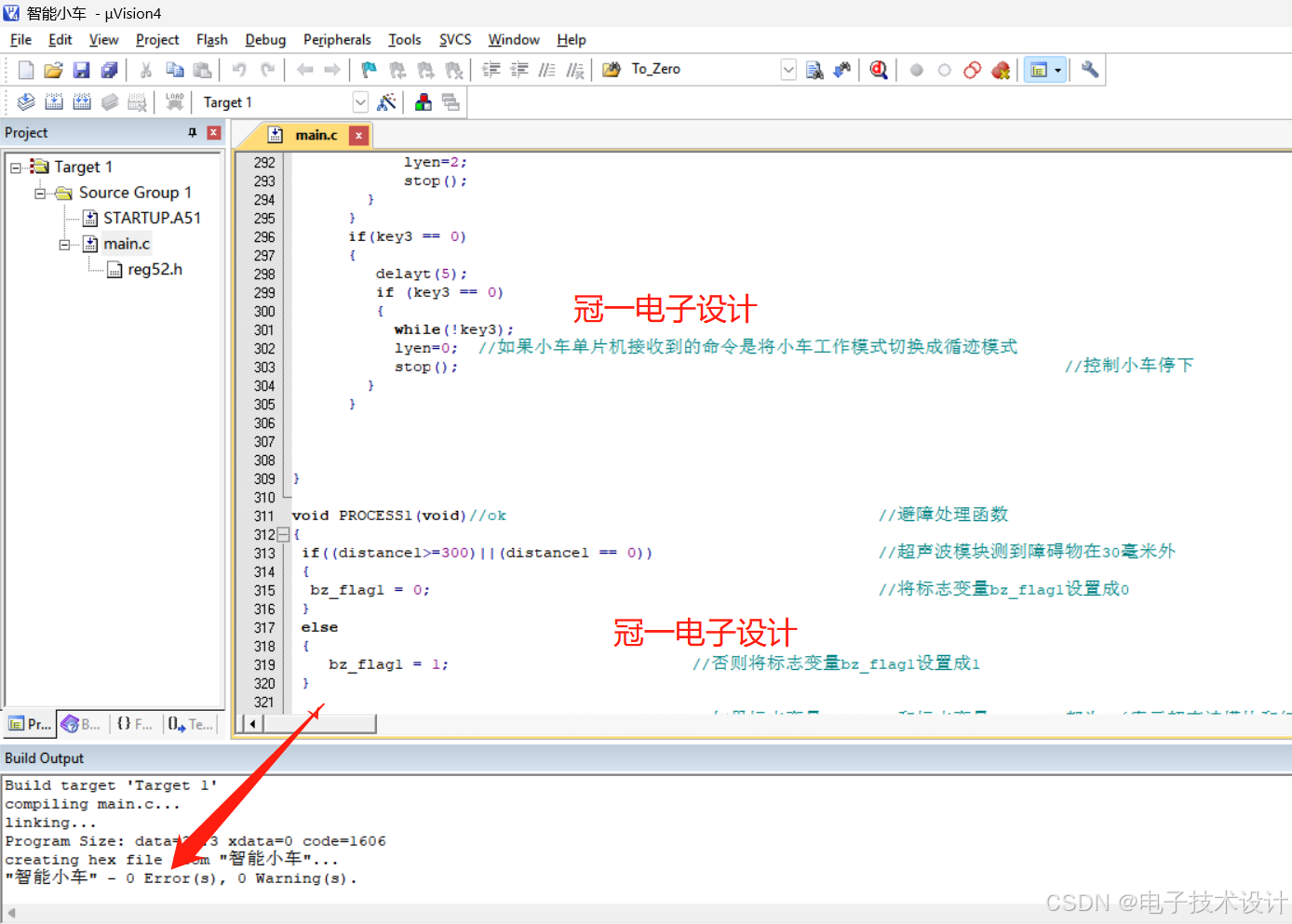This screenshot has width=1292, height=924.
Task: Build the target files icon
Action: (x=54, y=102)
